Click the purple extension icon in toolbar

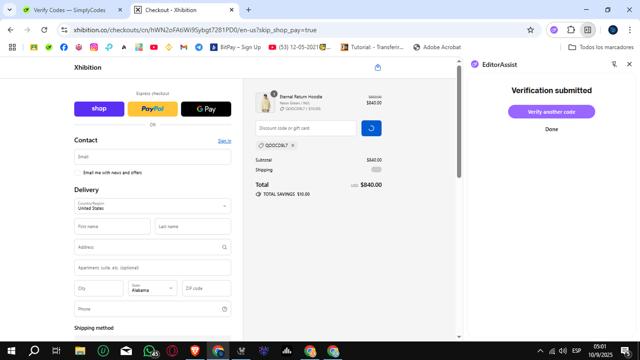554,30
